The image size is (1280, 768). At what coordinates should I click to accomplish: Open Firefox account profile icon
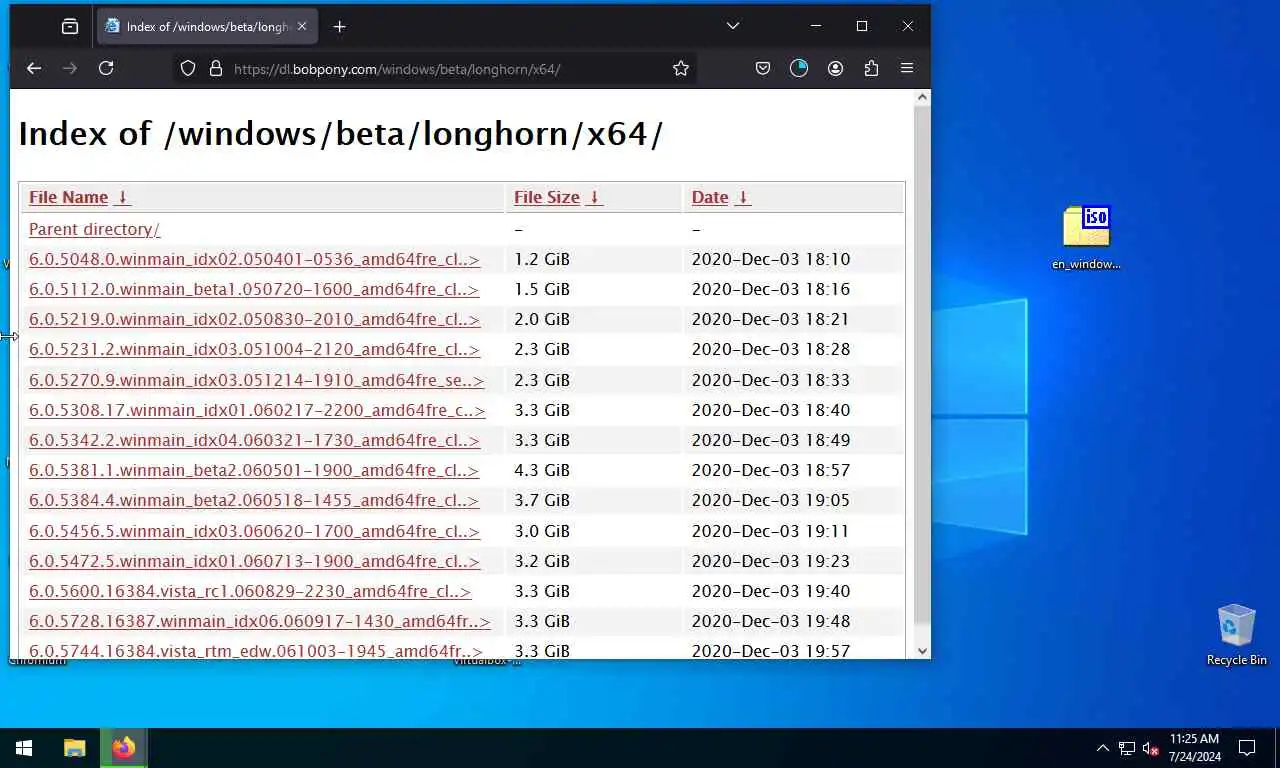836,69
